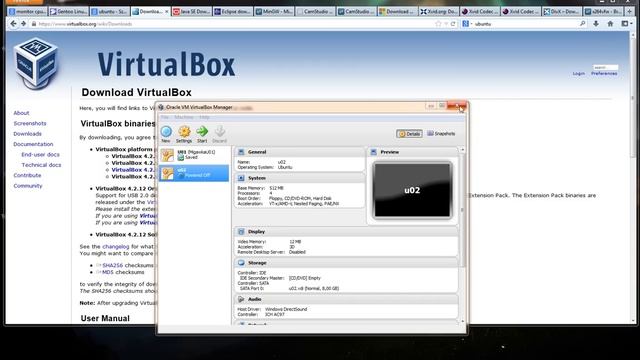Image resolution: width=640 pixels, height=360 pixels.
Task: Click the System section chip icon
Action: tap(241, 178)
